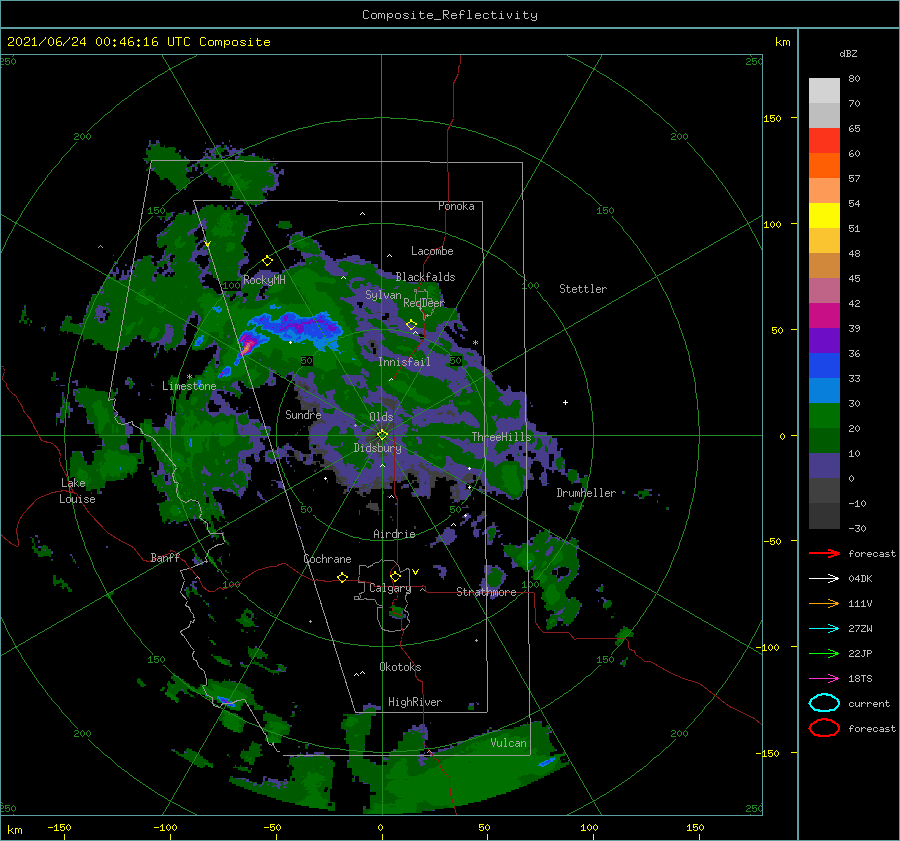Click the red forecast ellipse icon
Image resolution: width=900 pixels, height=841 pixels.
824,728
